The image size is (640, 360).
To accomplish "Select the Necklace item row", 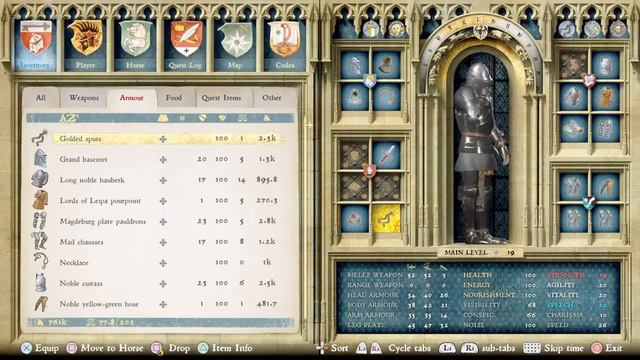I will [169, 262].
